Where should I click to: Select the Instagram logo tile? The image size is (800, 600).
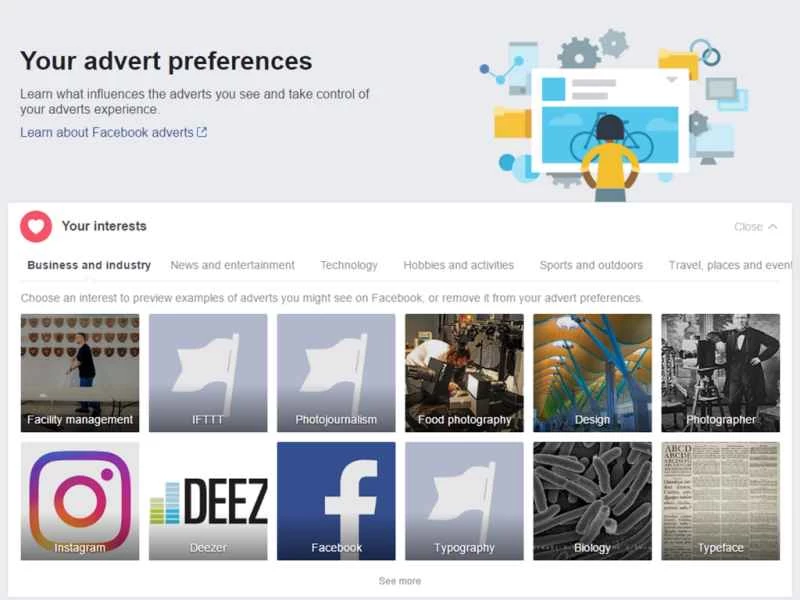[x=79, y=500]
